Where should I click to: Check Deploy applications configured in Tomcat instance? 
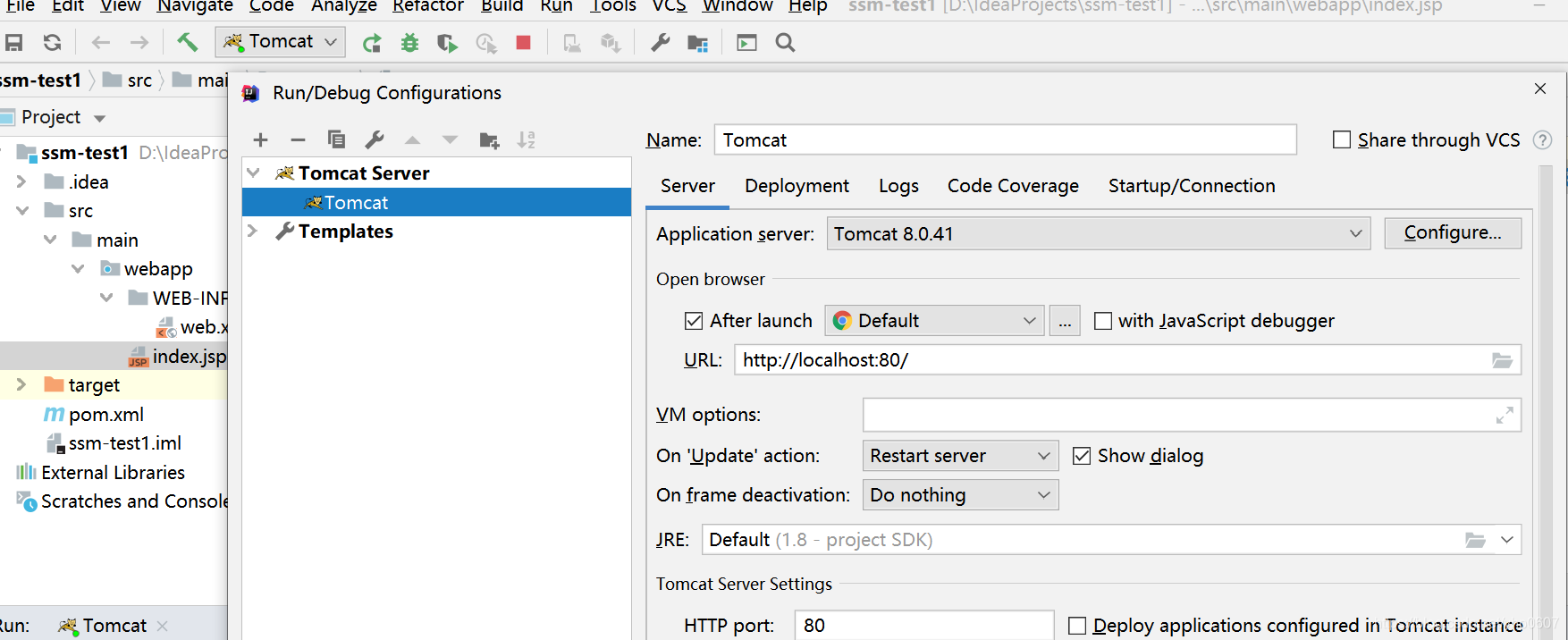(x=1077, y=626)
